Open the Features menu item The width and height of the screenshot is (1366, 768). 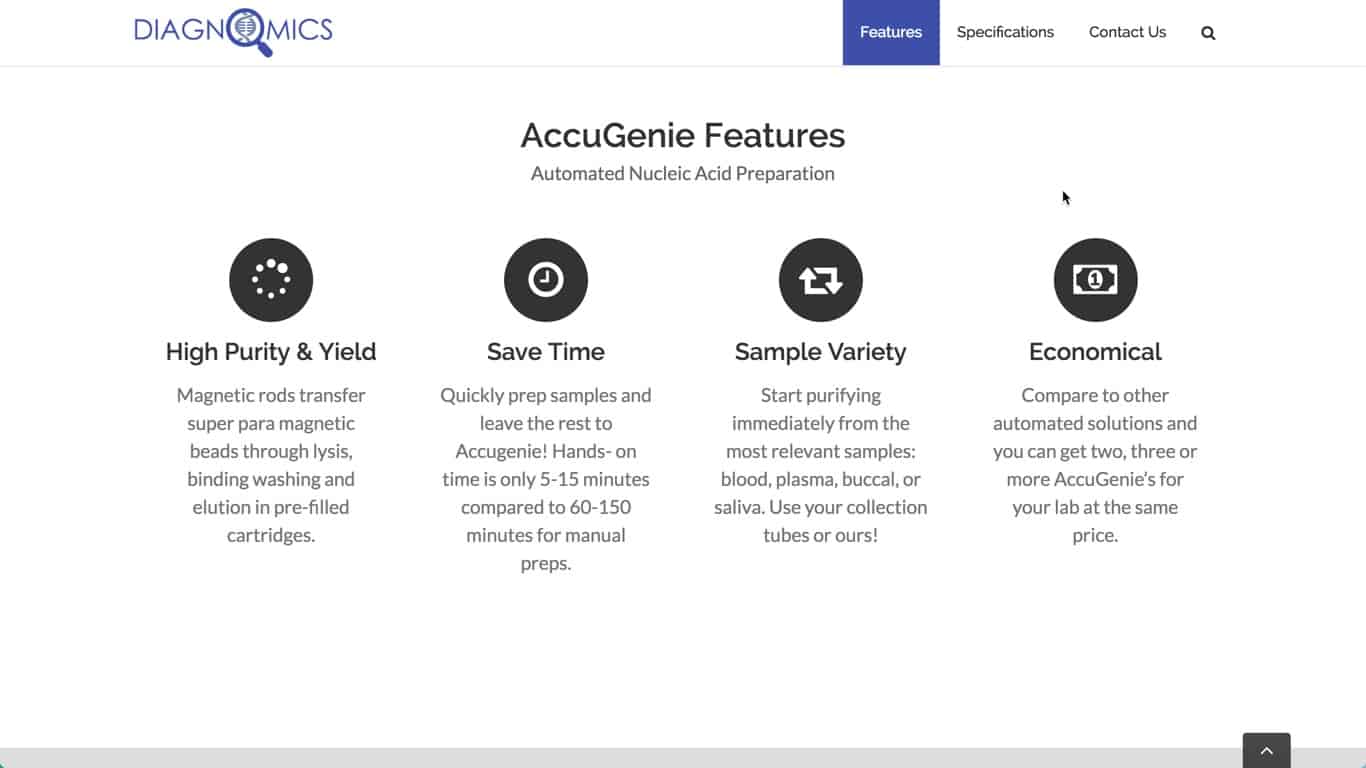[891, 32]
